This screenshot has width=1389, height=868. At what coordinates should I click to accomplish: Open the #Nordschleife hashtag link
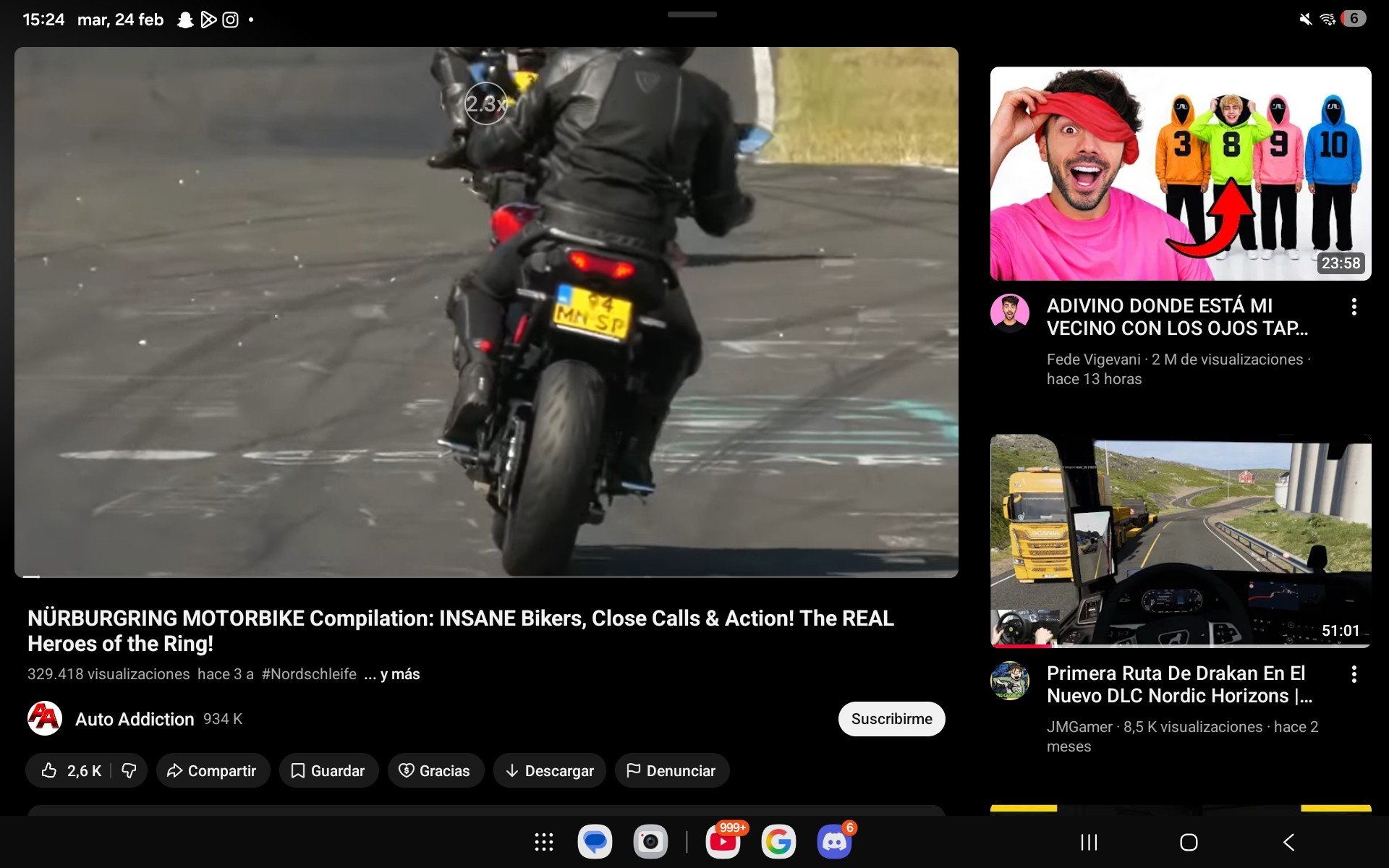pyautogui.click(x=309, y=674)
